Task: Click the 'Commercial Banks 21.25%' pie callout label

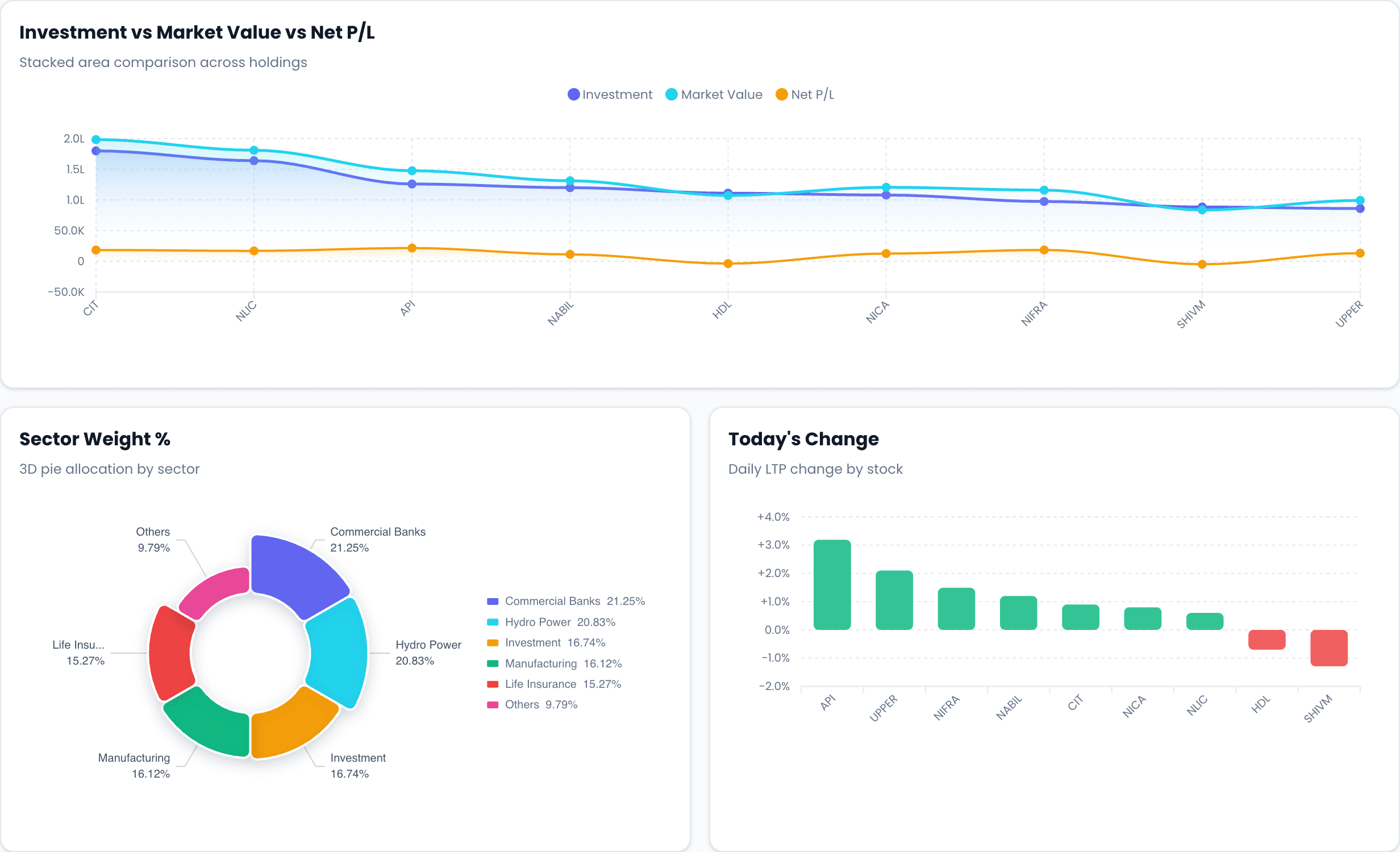Action: tap(378, 540)
